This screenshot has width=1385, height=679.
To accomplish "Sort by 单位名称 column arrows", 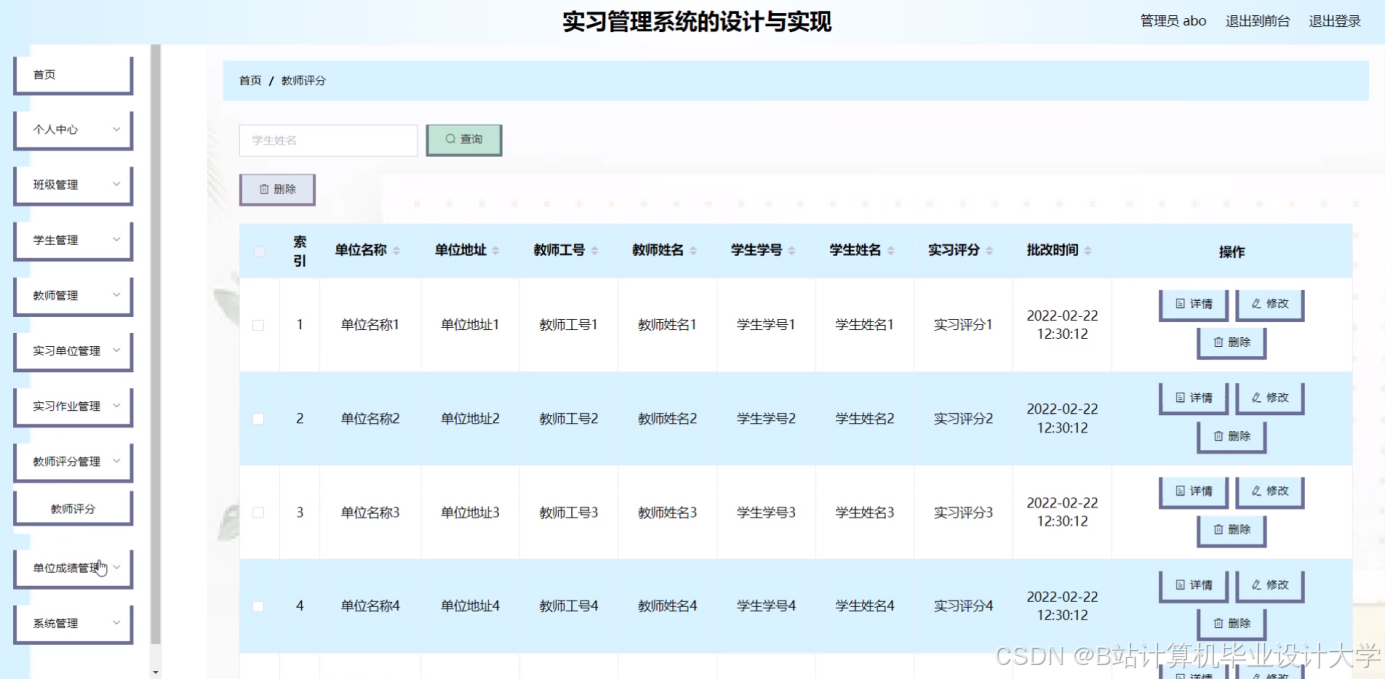I will coord(396,251).
